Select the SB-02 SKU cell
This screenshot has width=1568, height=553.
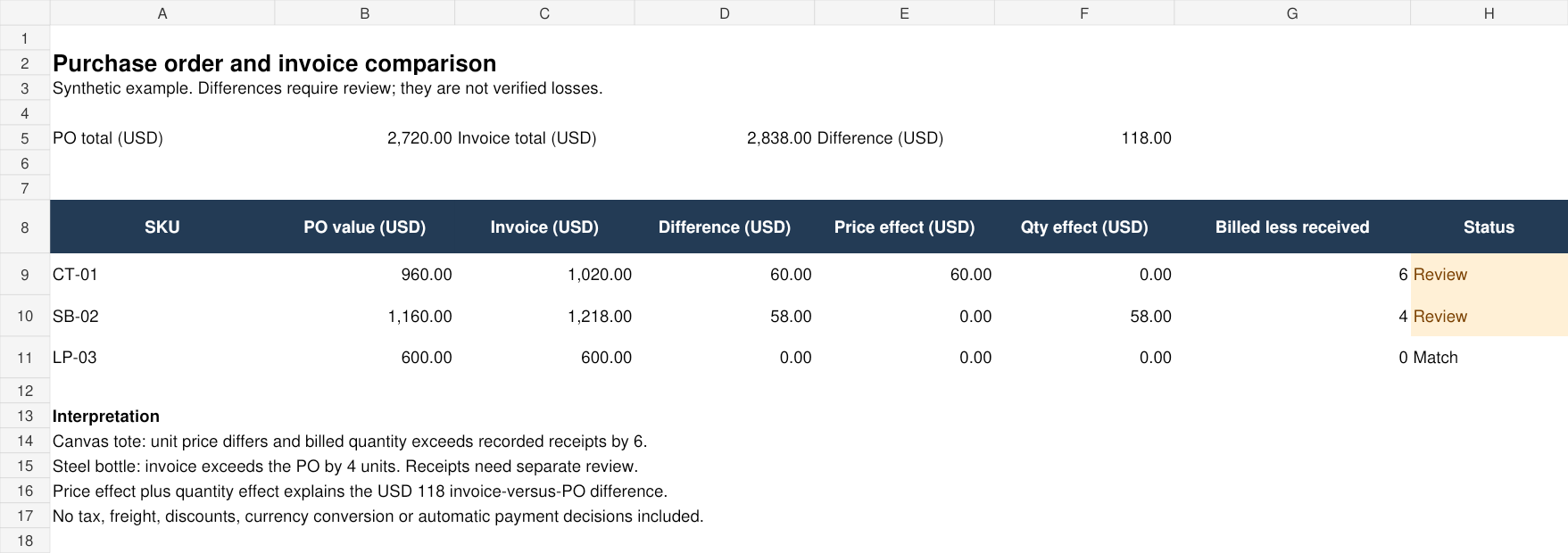pos(162,316)
